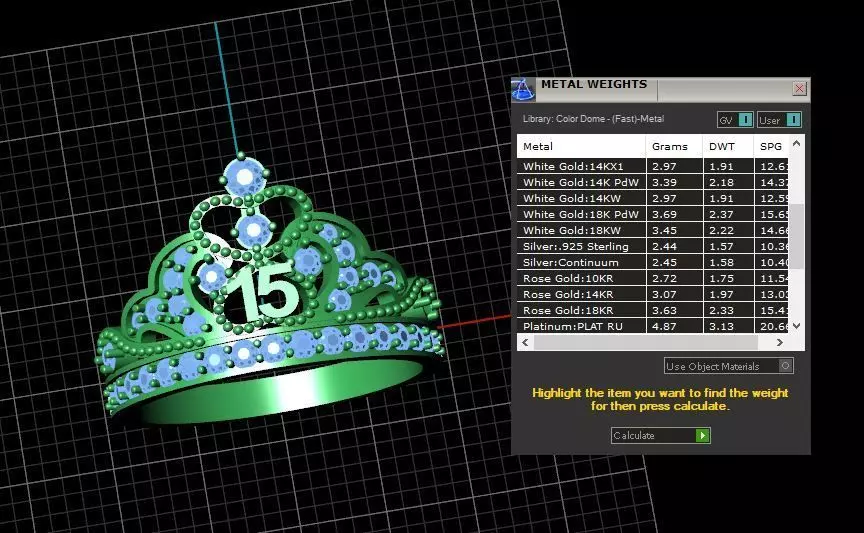
Task: Click the 4.87 grams value for Platinum
Action: [x=664, y=326]
